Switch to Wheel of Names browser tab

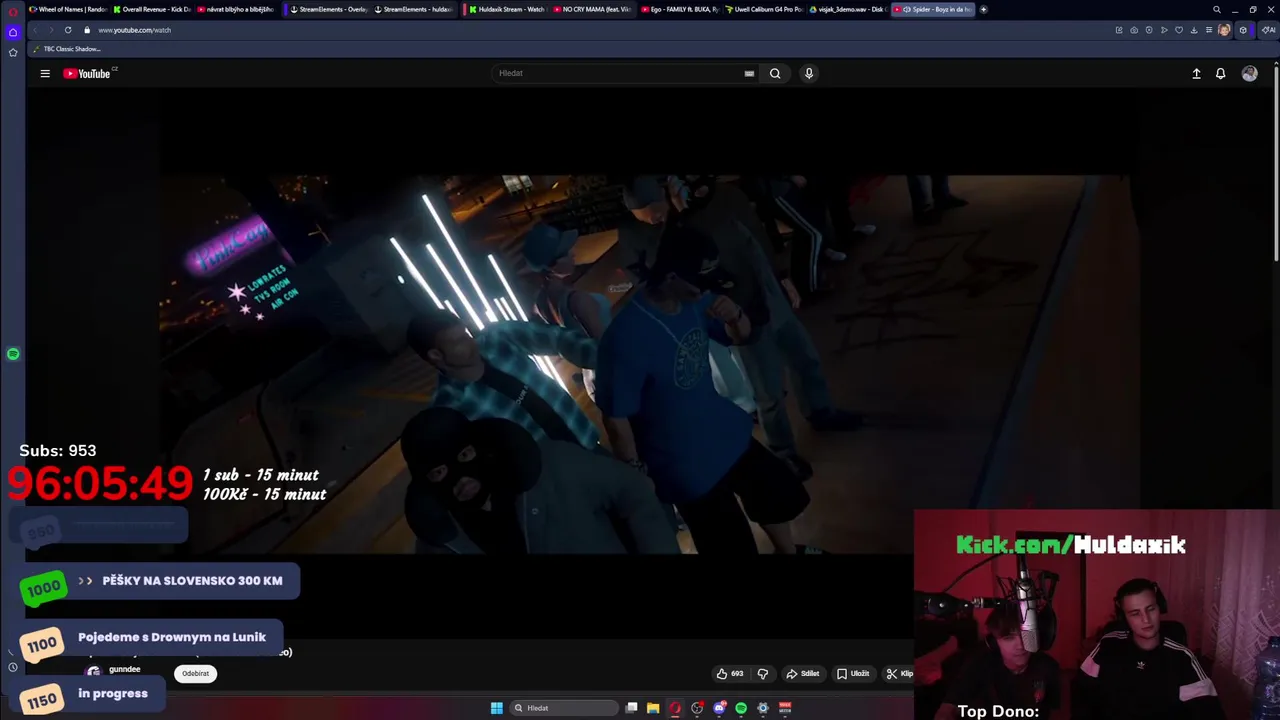[x=67, y=9]
